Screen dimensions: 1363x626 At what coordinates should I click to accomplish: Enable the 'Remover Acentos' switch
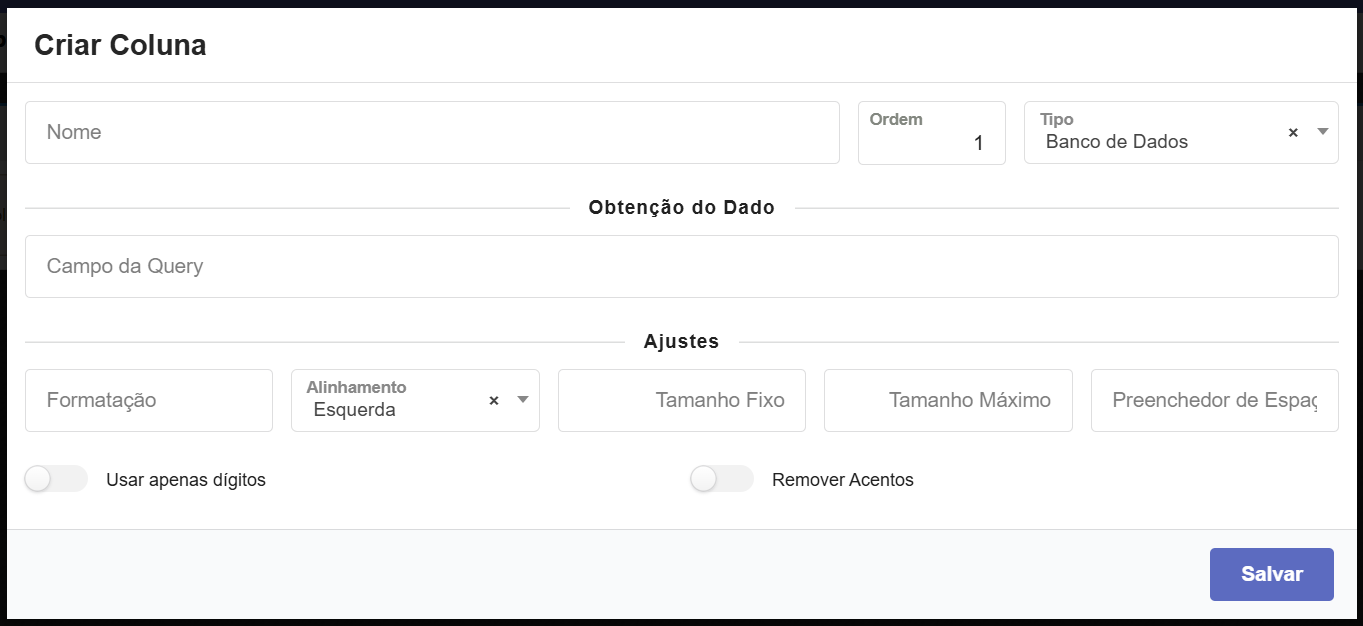pos(721,480)
